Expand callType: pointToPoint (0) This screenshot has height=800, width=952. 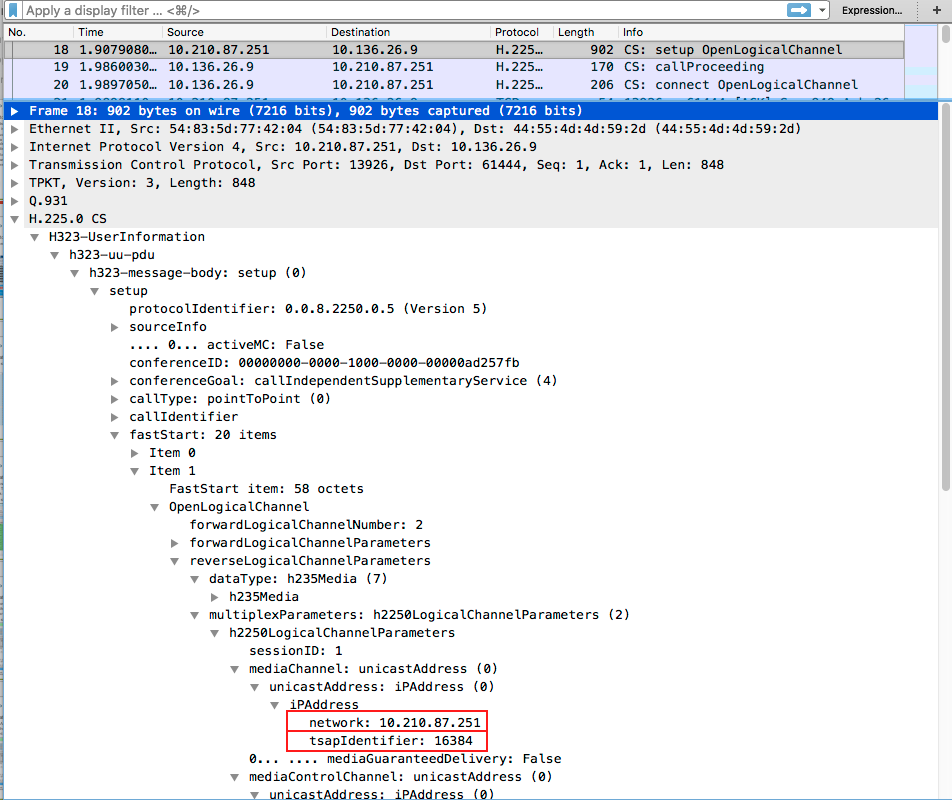click(x=115, y=399)
